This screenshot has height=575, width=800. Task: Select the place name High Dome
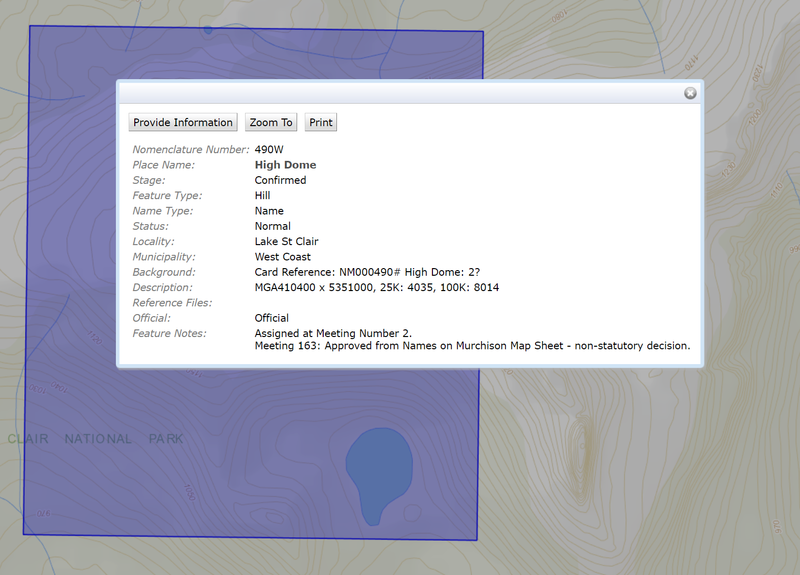285,165
